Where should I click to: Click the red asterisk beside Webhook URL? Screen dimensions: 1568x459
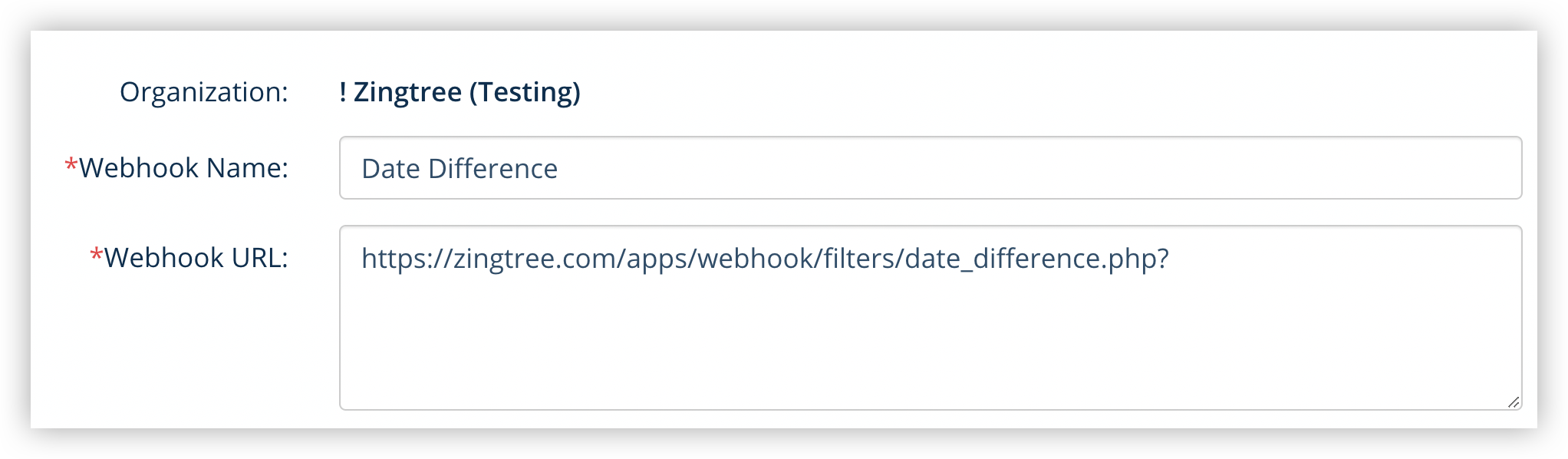(x=97, y=255)
